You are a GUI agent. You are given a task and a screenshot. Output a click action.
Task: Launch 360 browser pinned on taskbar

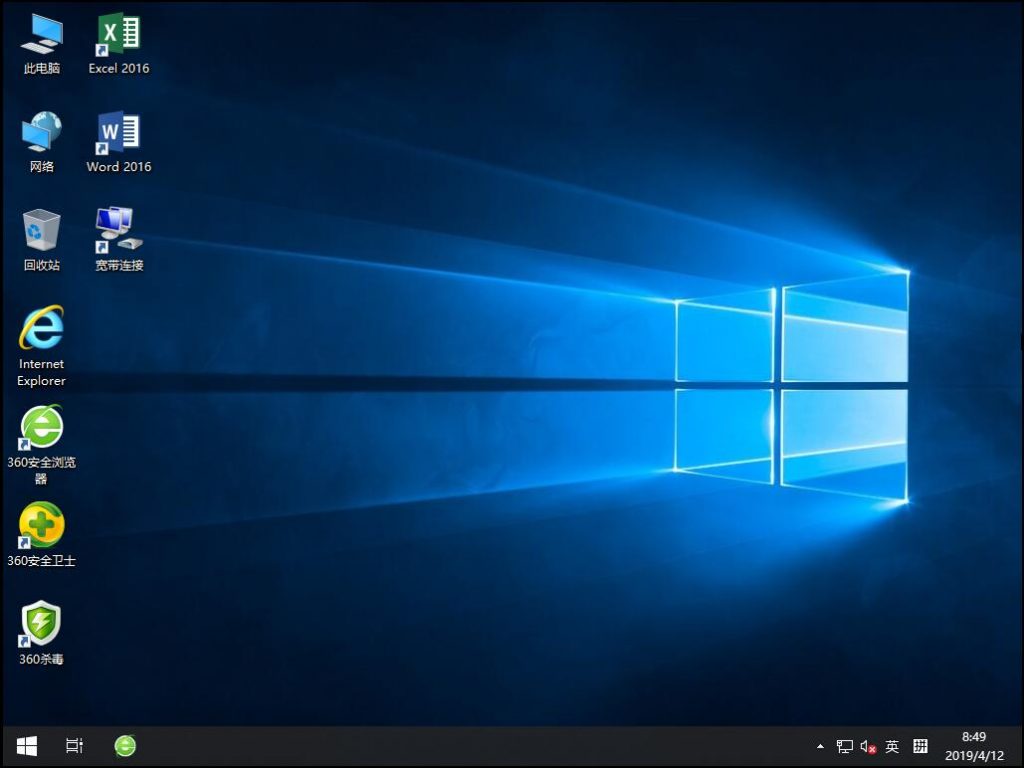pyautogui.click(x=125, y=746)
